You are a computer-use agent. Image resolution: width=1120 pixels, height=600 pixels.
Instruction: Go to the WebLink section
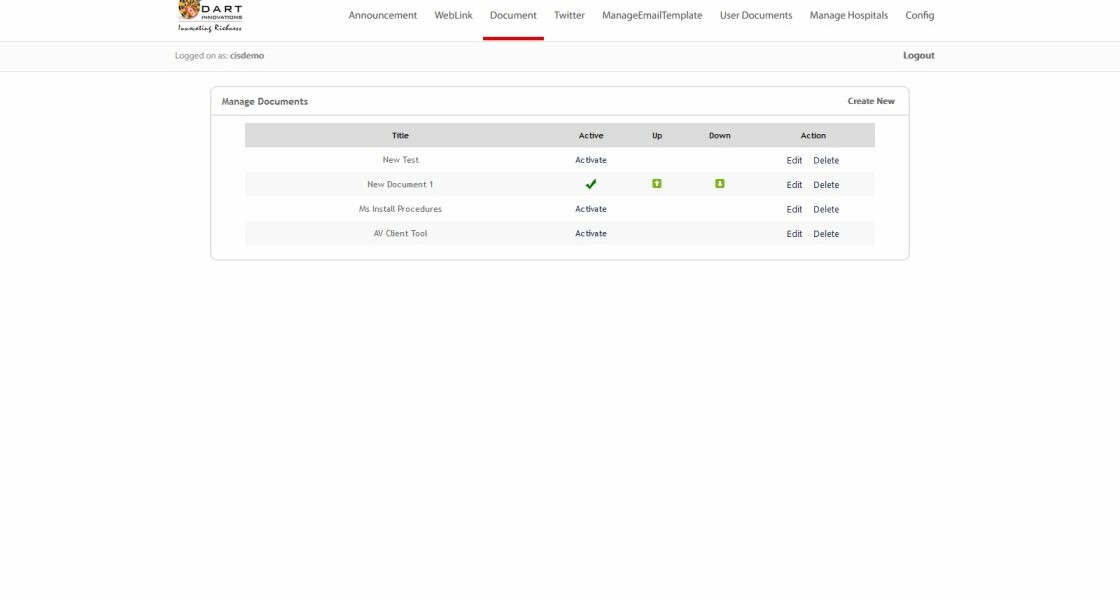[453, 16]
